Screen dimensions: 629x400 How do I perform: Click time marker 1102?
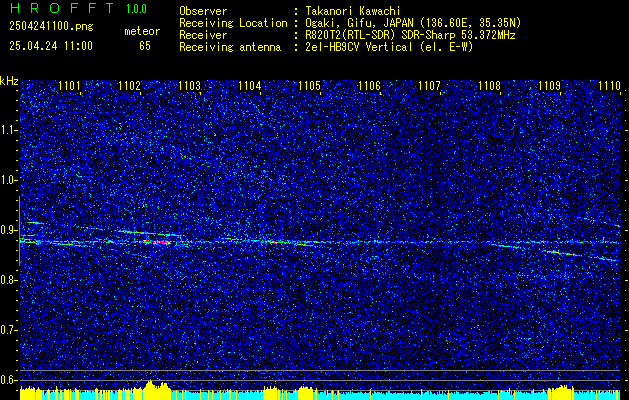click(x=129, y=86)
